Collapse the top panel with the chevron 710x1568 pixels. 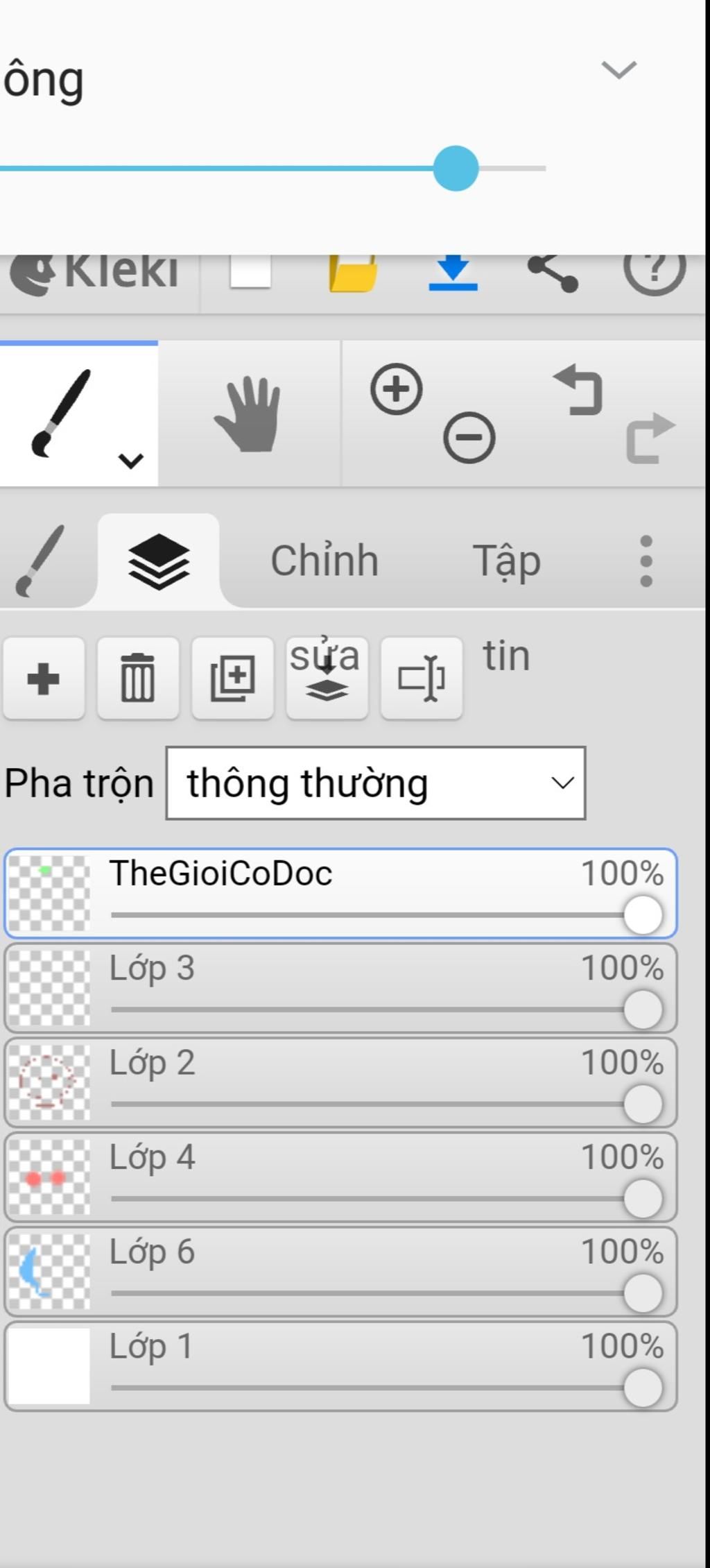pos(618,69)
